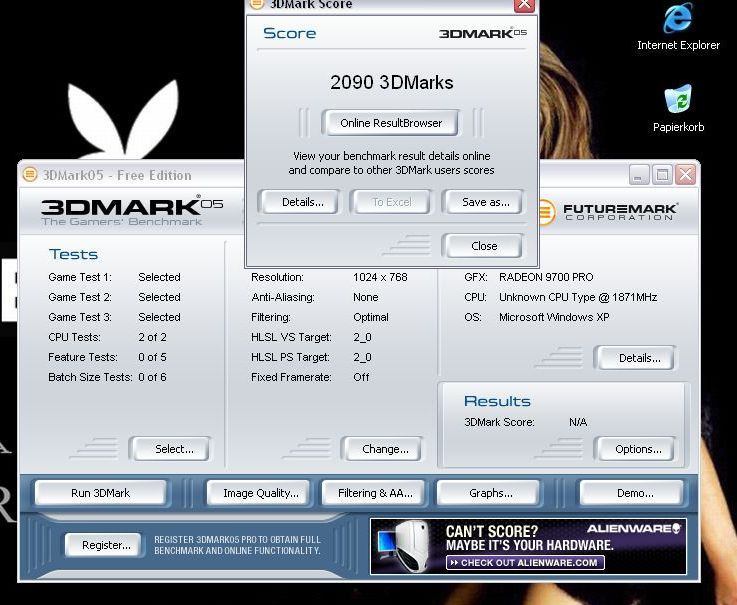Click the Score heading in dialog
The width and height of the screenshot is (737, 605).
click(290, 33)
